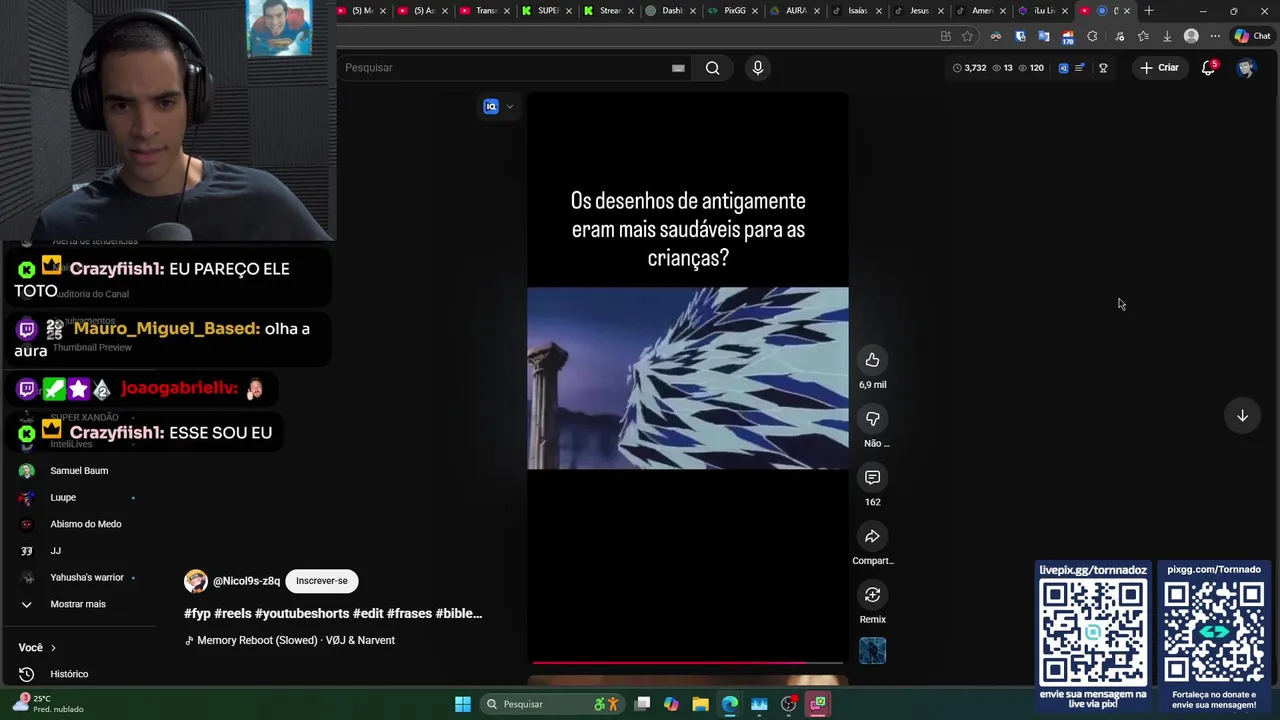This screenshot has height=720, width=1280.
Task: Open the 162 comments panel
Action: pos(872,478)
